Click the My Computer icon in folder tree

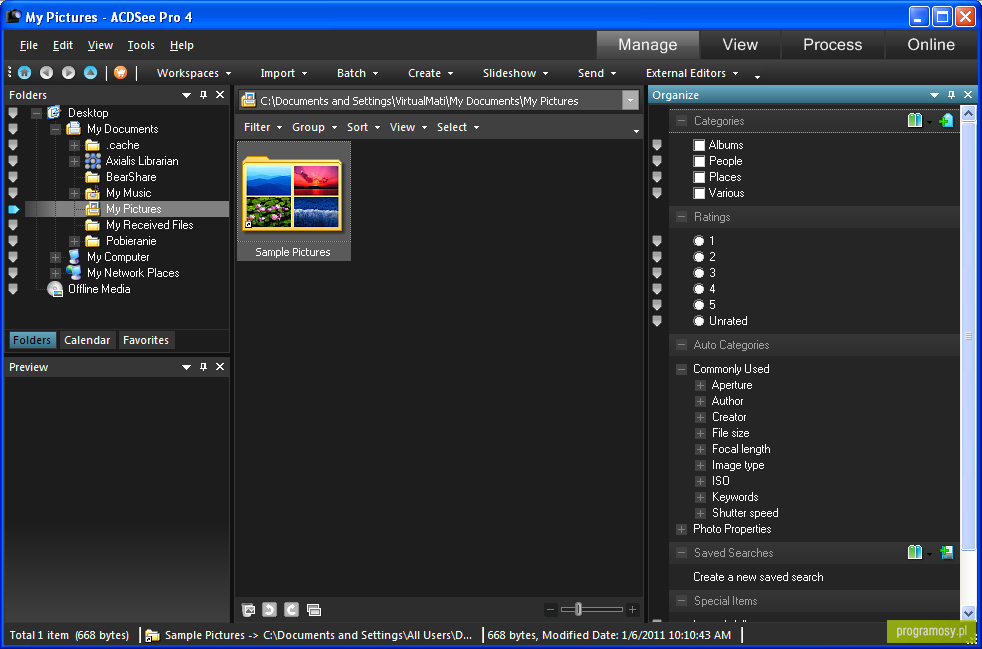pyautogui.click(x=75, y=257)
